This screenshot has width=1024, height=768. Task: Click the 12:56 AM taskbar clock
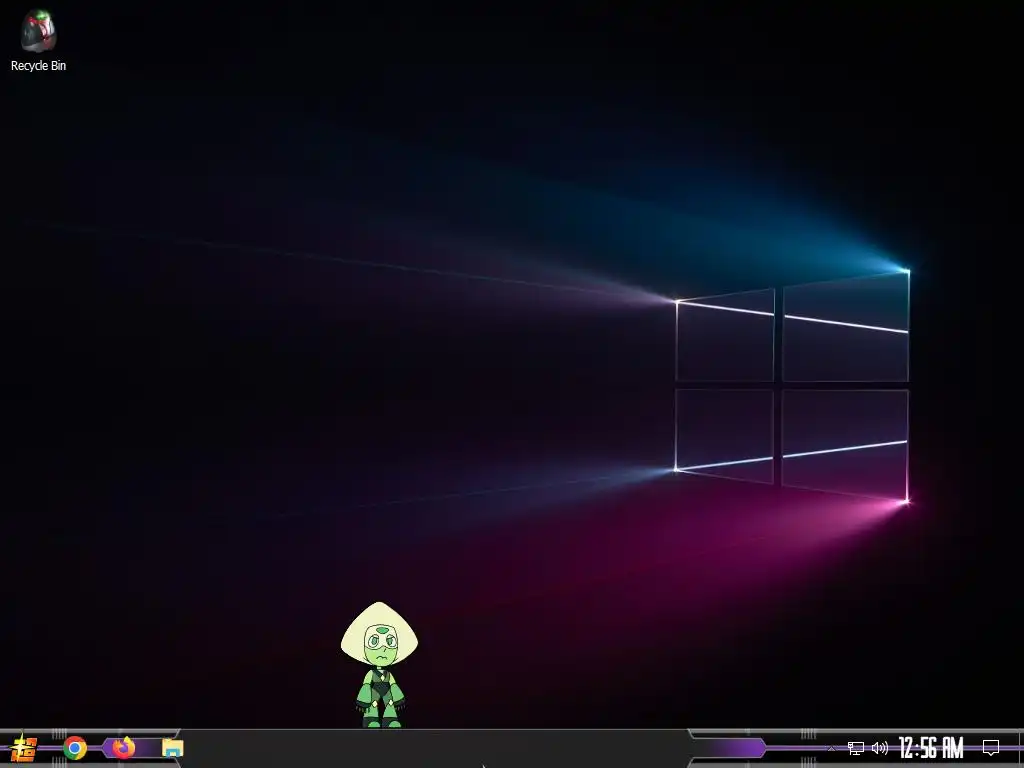[931, 748]
